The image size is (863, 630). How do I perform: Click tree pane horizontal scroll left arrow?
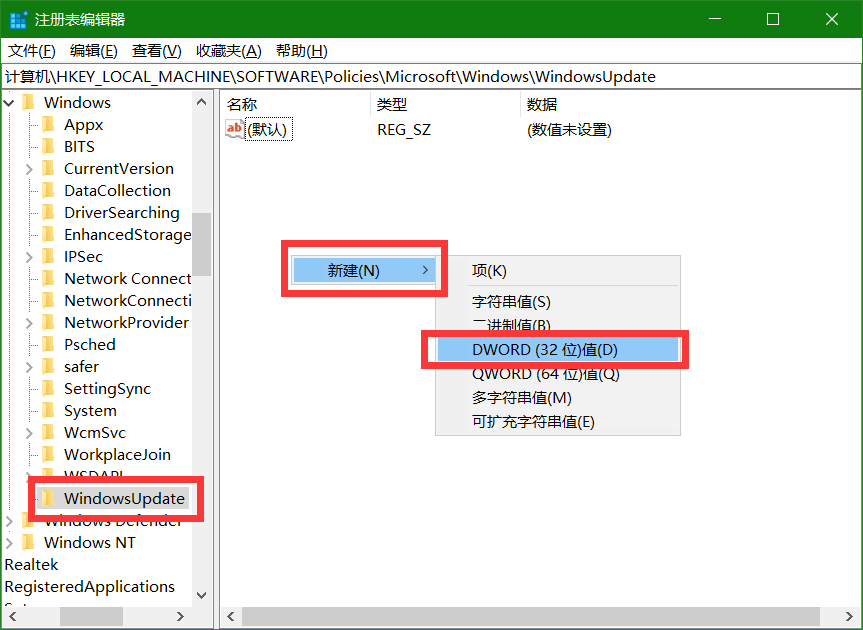(13, 616)
